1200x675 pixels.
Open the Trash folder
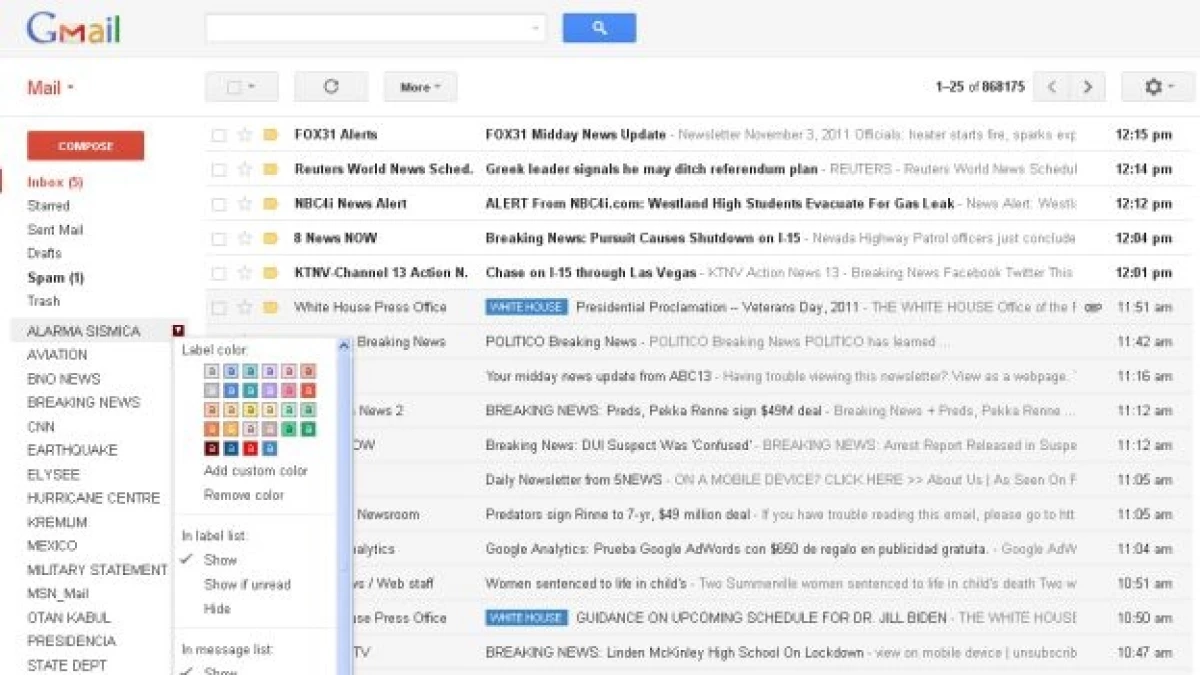(x=43, y=301)
